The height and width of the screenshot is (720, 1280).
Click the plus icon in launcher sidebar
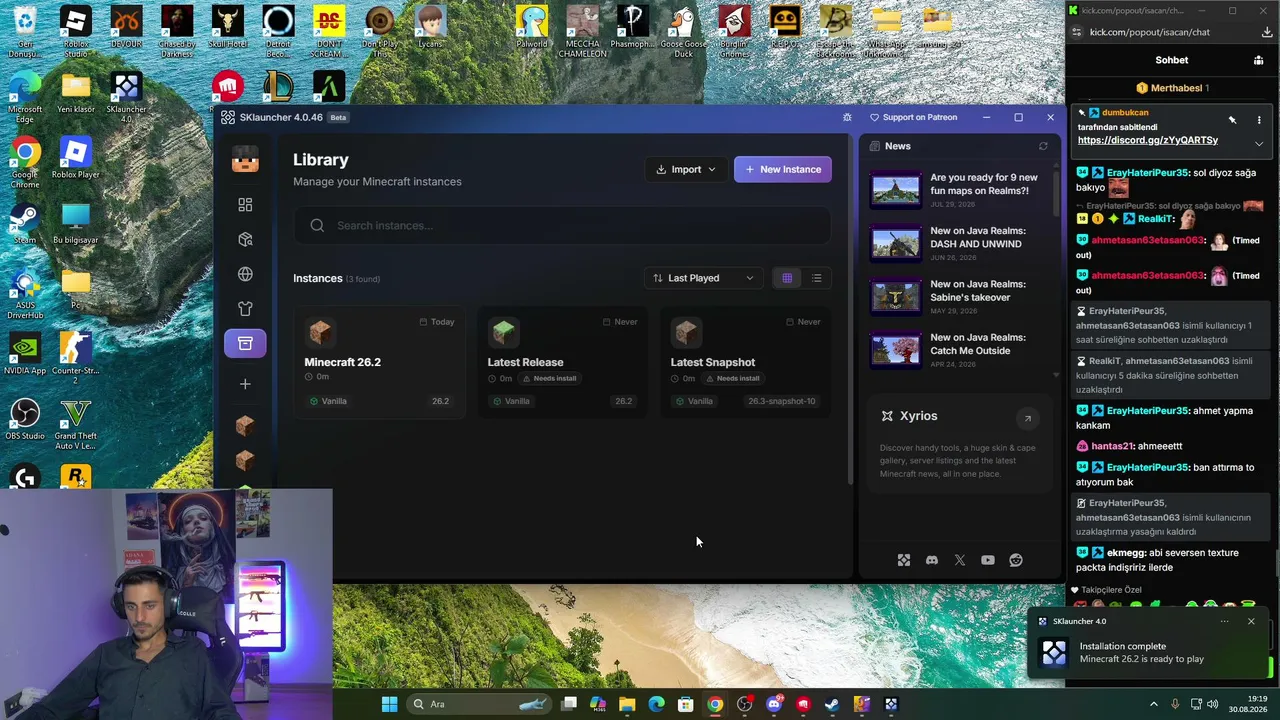(245, 384)
